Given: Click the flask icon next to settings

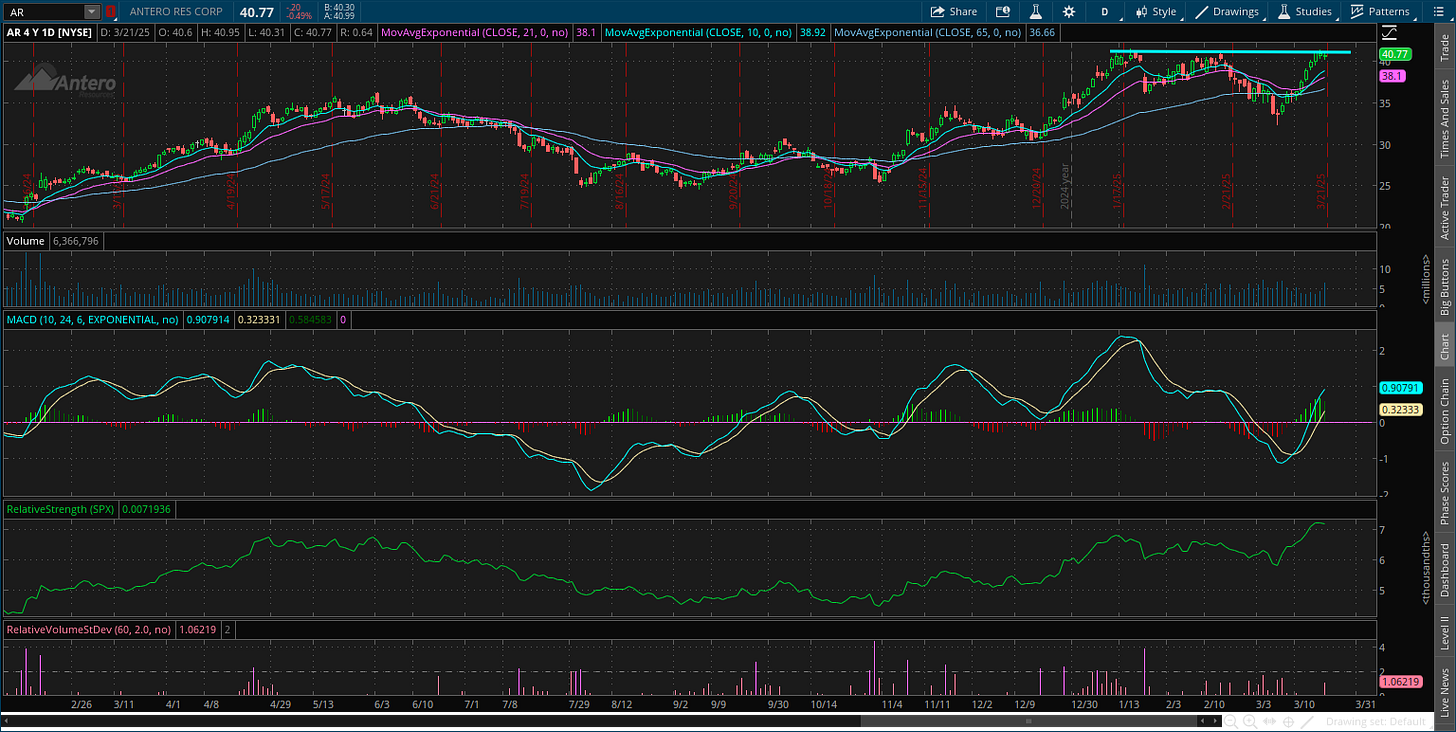Looking at the screenshot, I should (1036, 11).
